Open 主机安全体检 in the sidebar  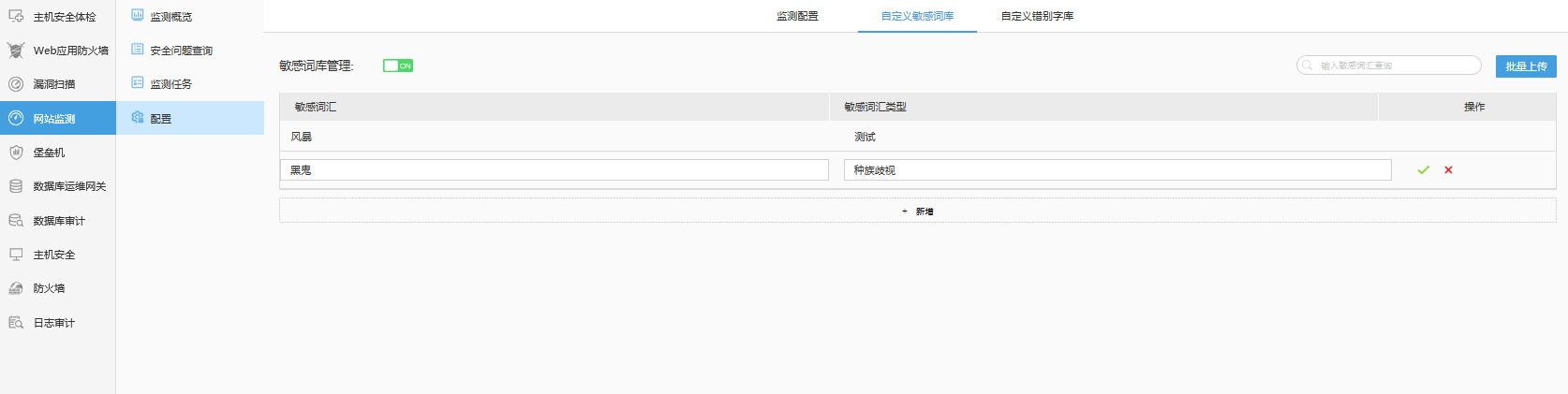(58, 17)
